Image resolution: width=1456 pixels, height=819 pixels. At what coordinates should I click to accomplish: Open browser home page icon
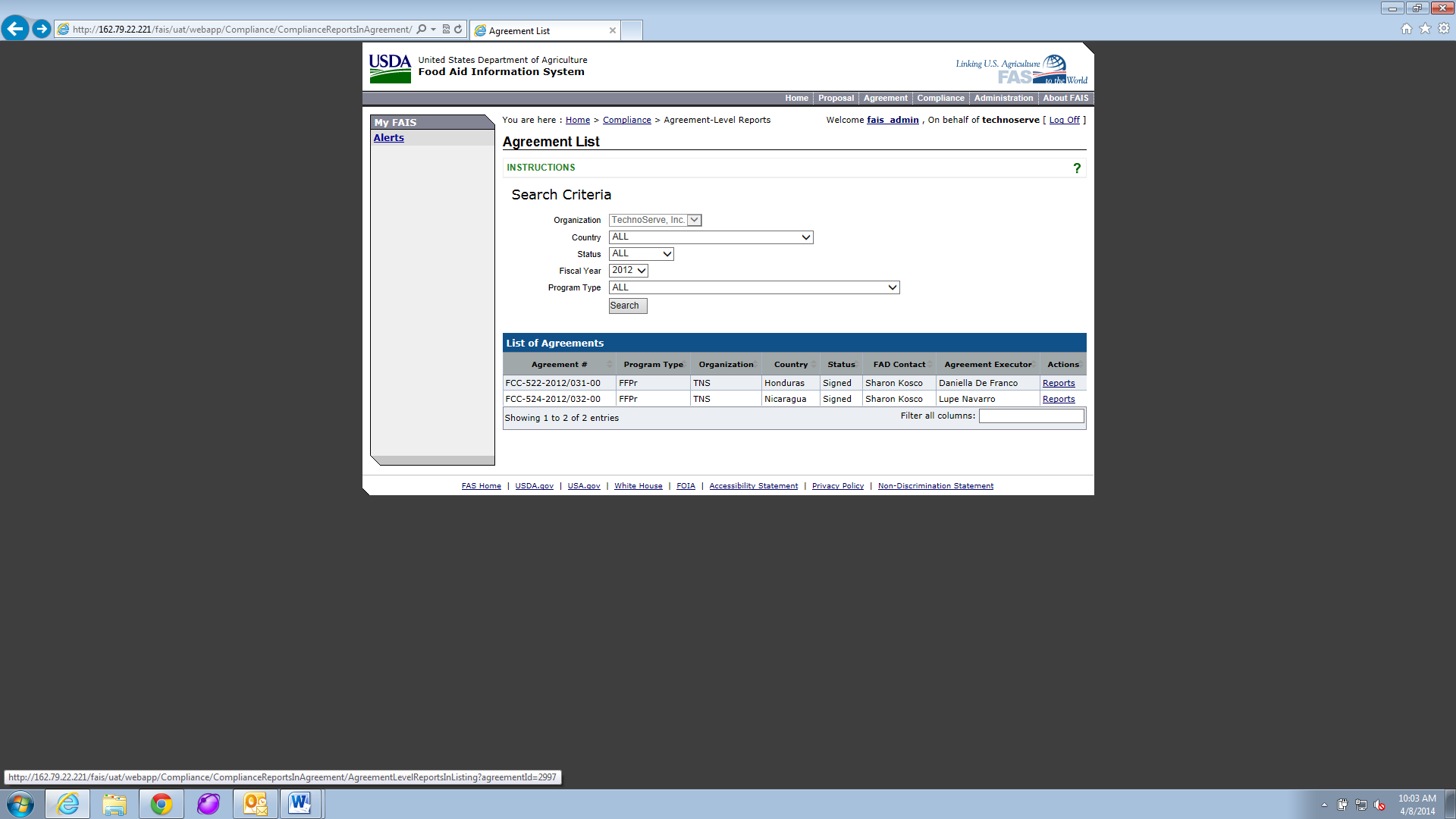(1406, 29)
